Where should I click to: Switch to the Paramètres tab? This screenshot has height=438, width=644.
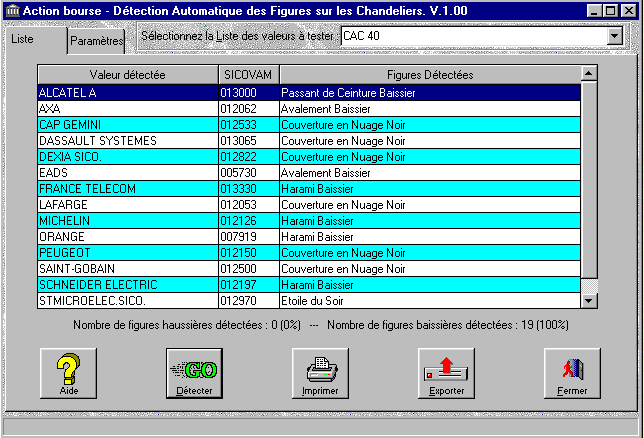pyautogui.click(x=97, y=41)
